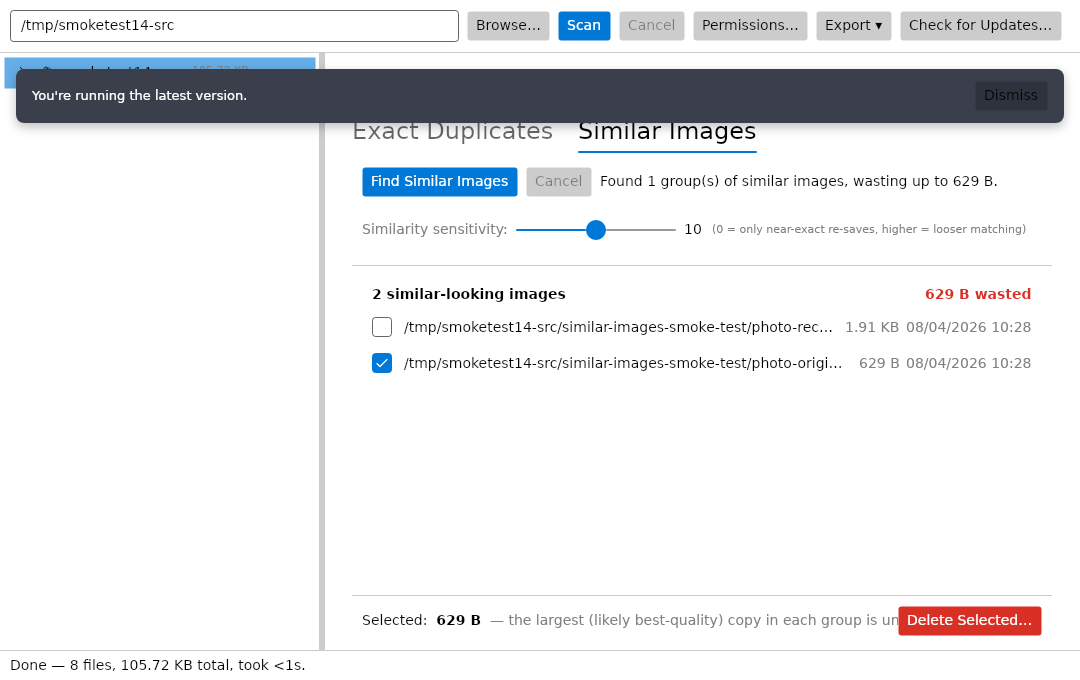The image size is (1080, 680).
Task: Select the Similar Images tab
Action: pos(667,131)
